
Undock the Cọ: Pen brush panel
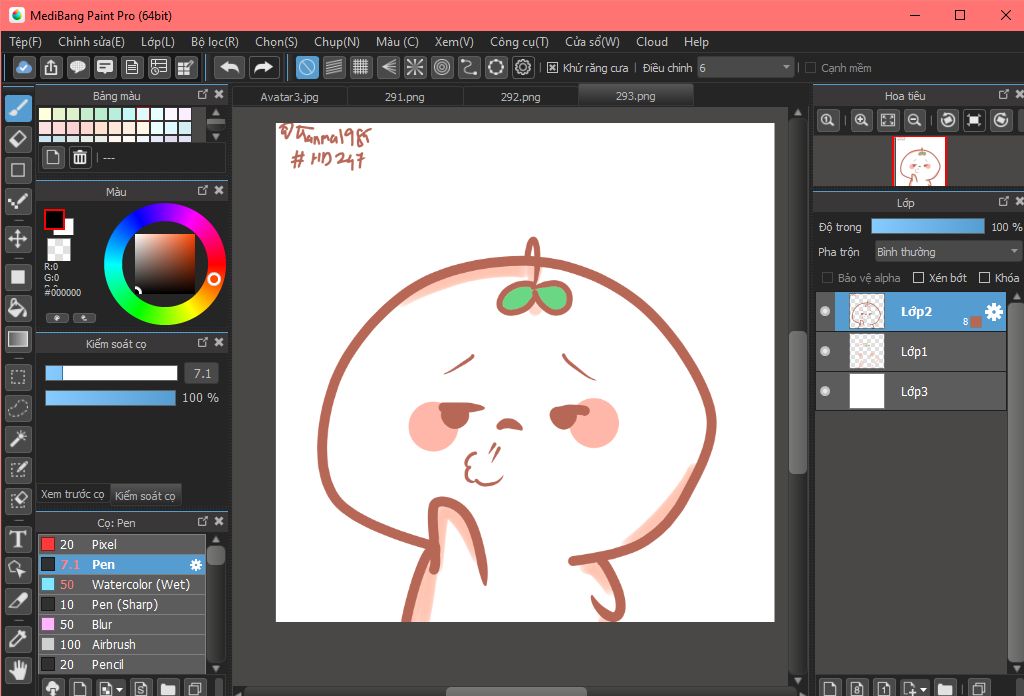(203, 521)
